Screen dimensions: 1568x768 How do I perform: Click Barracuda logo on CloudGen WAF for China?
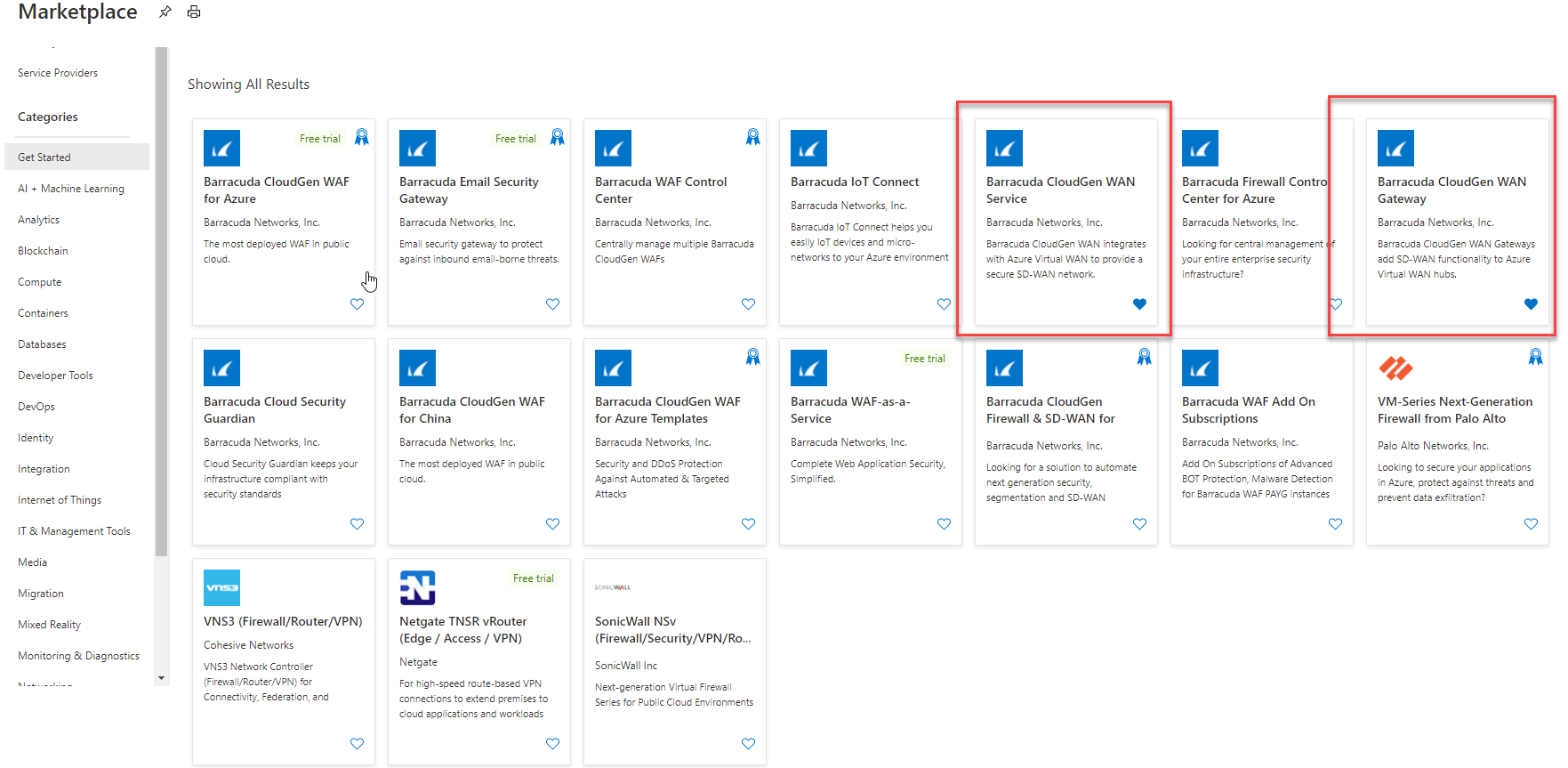coord(417,368)
